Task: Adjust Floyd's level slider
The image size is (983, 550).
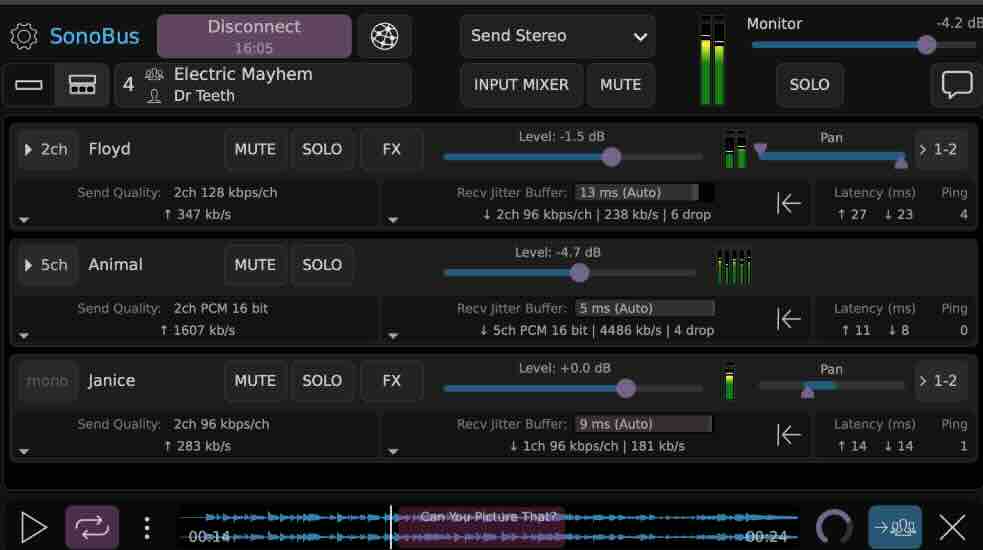Action: click(572, 157)
